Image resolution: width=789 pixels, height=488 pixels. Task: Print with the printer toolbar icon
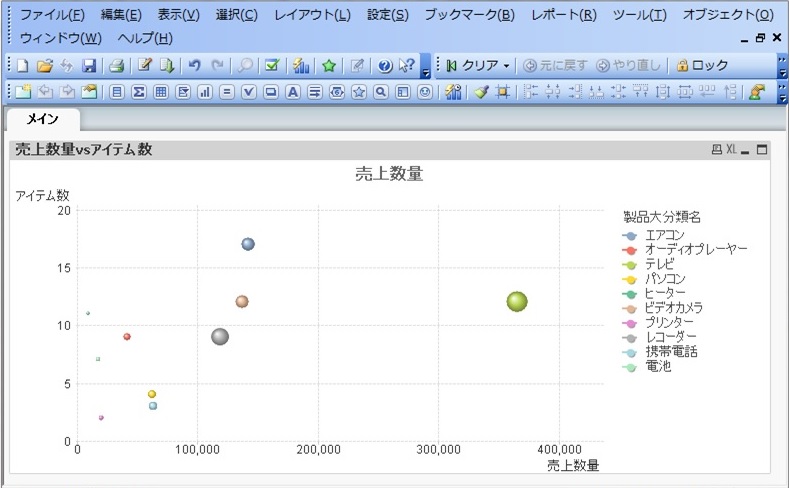pyautogui.click(x=117, y=65)
